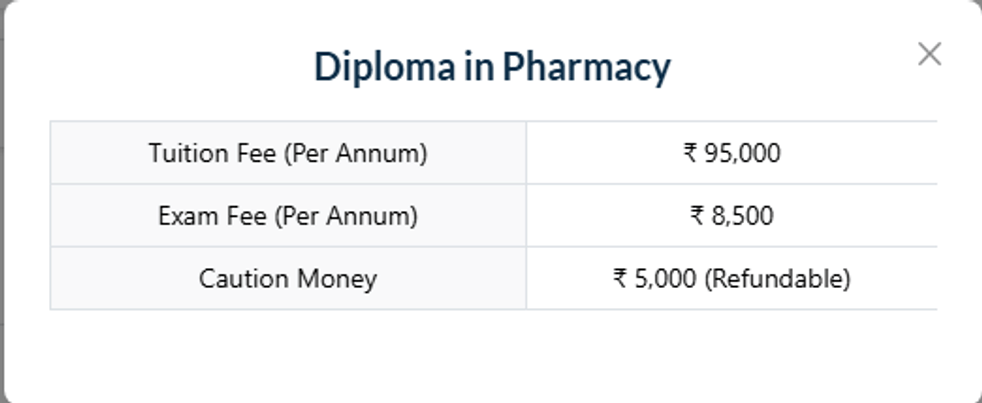982x403 pixels.
Task: Close the Diploma in Pharmacy dialog
Action: (x=929, y=54)
